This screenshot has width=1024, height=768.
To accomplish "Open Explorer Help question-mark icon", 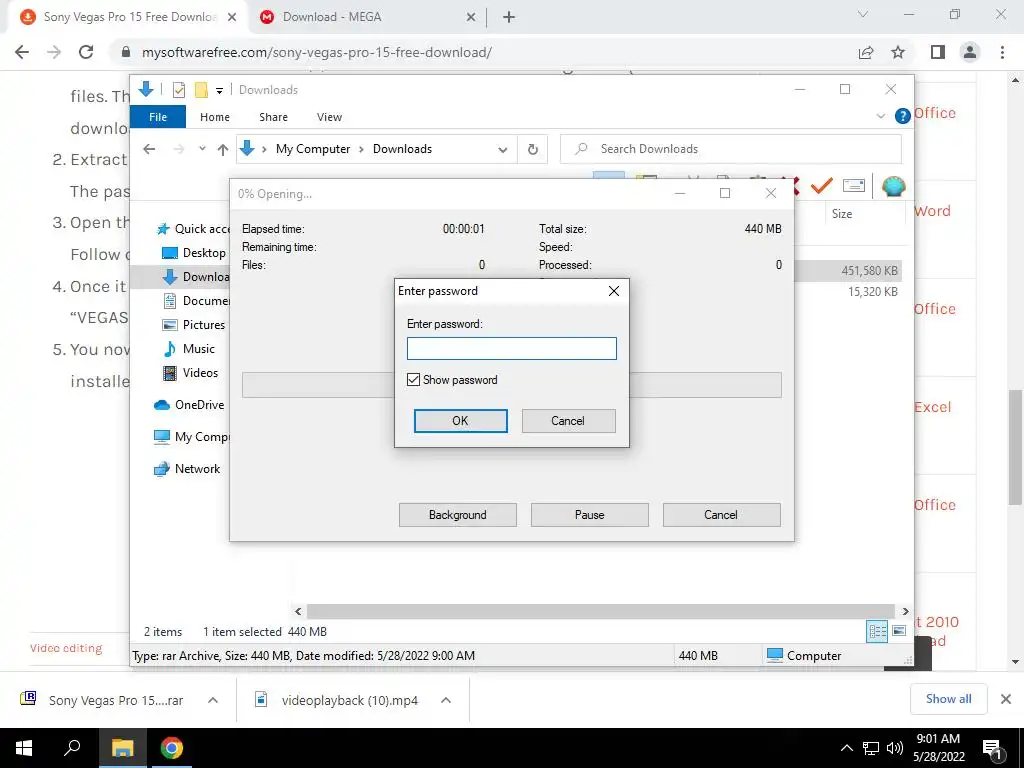I will pyautogui.click(x=903, y=116).
